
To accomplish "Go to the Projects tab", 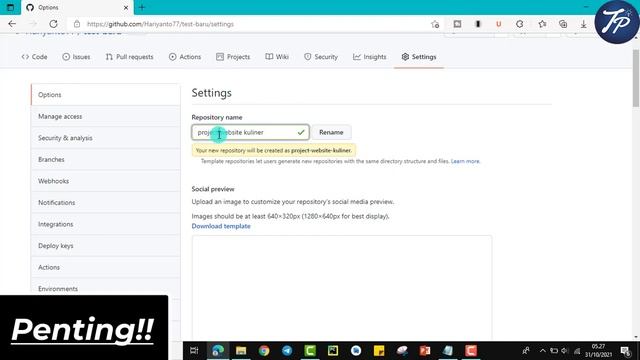I will (x=233, y=57).
